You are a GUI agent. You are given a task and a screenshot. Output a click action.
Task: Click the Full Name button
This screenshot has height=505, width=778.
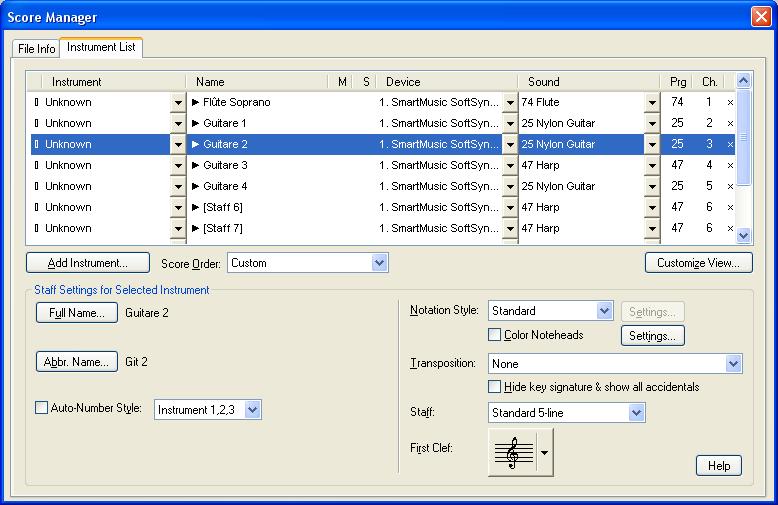pyautogui.click(x=77, y=313)
